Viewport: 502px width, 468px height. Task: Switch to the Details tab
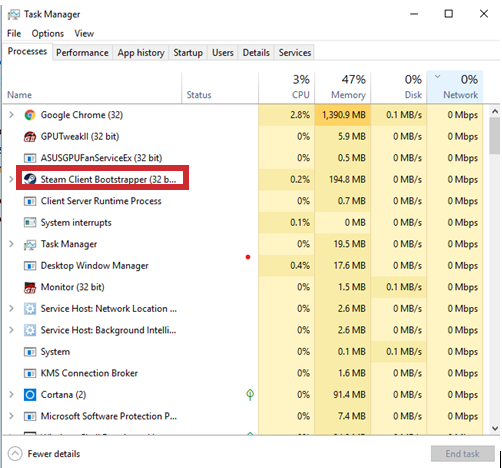(x=256, y=53)
